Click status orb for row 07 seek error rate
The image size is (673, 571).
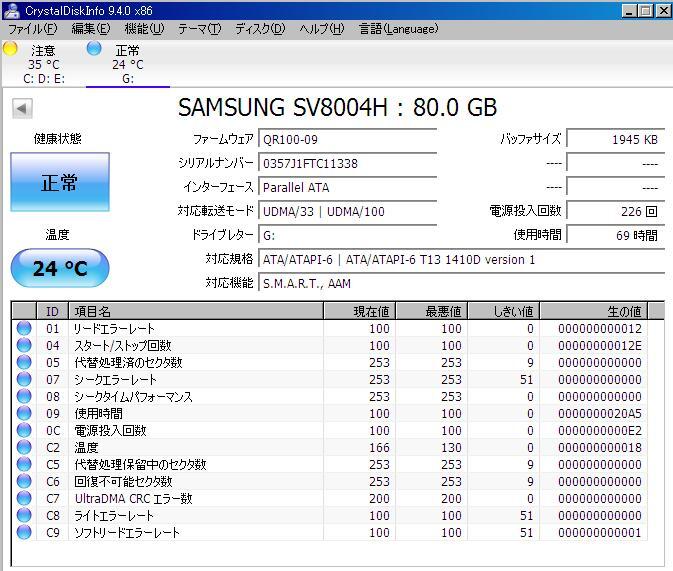[x=24, y=380]
